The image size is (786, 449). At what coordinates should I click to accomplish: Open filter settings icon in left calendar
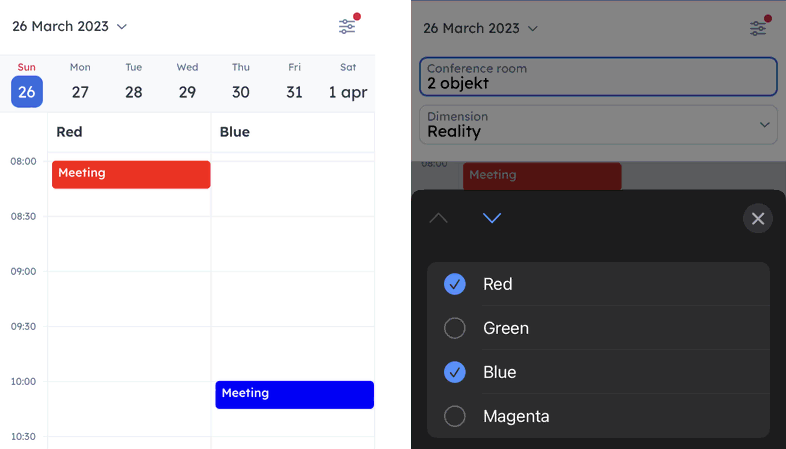point(347,26)
